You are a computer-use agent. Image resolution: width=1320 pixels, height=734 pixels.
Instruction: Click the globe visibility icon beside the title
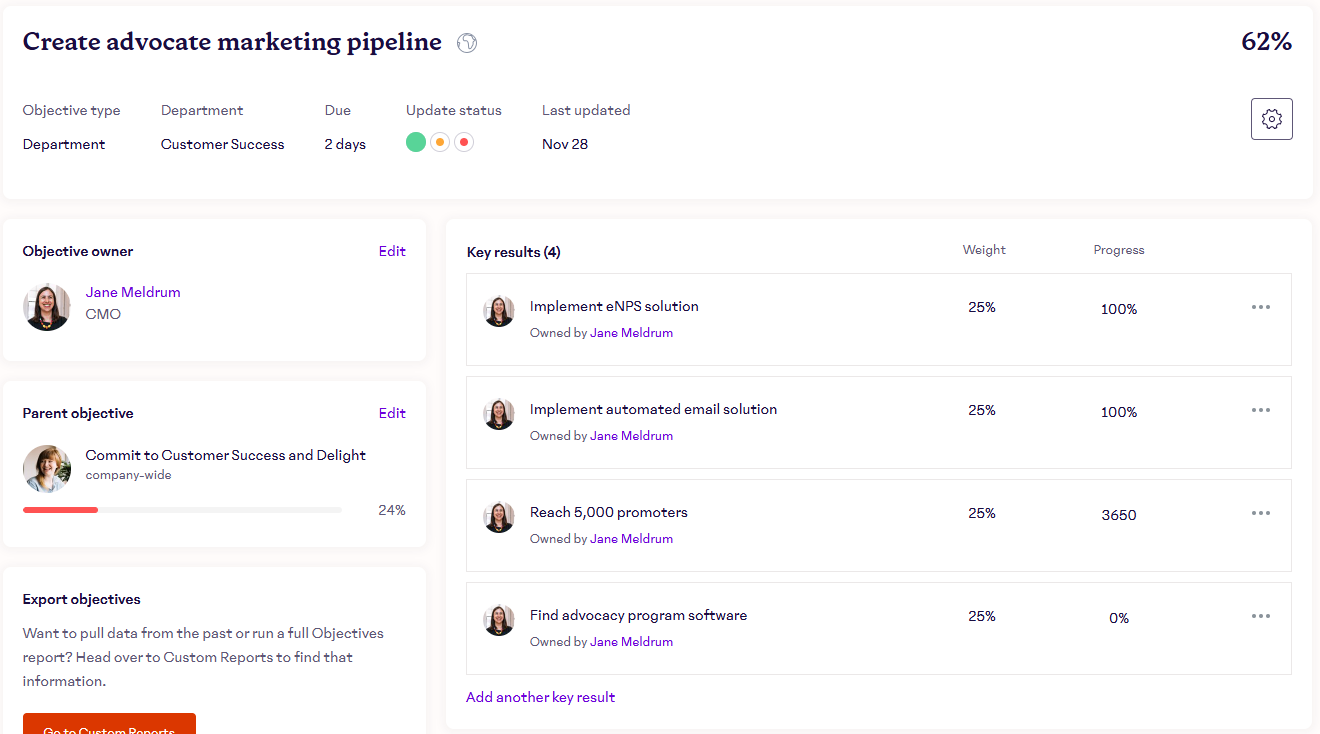[x=467, y=43]
